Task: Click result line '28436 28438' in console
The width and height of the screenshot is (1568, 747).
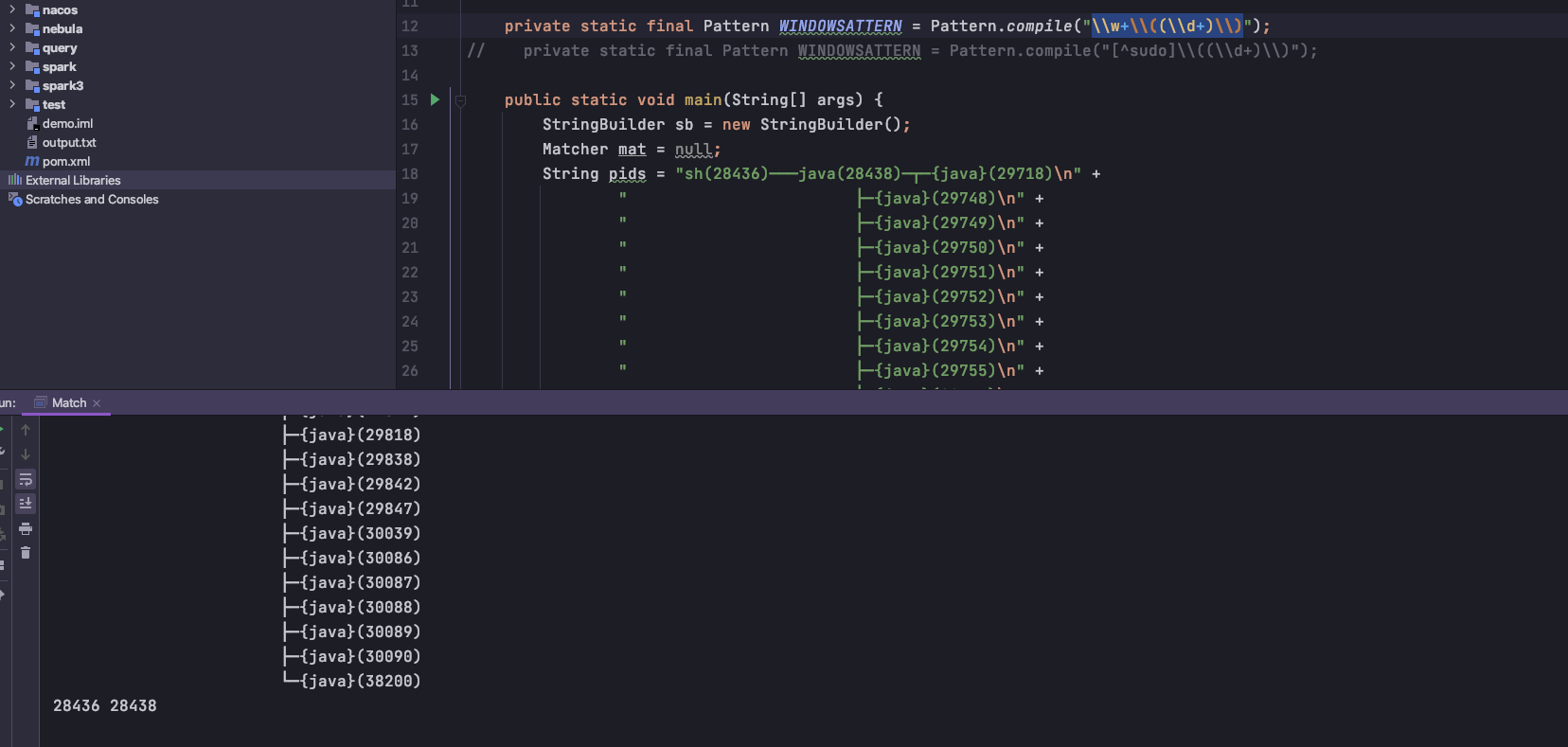Action: (x=105, y=706)
